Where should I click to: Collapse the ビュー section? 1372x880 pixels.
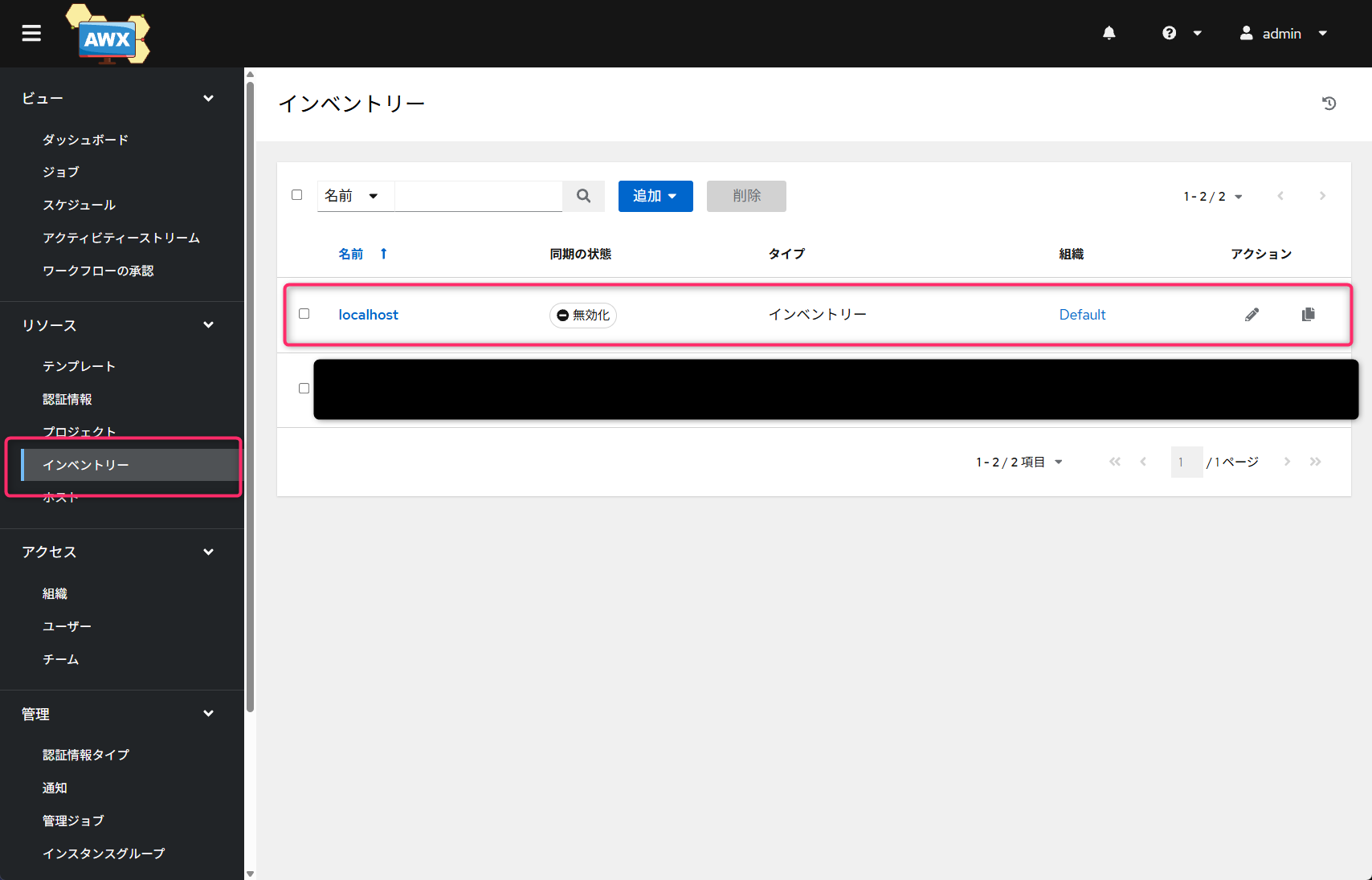(x=208, y=98)
